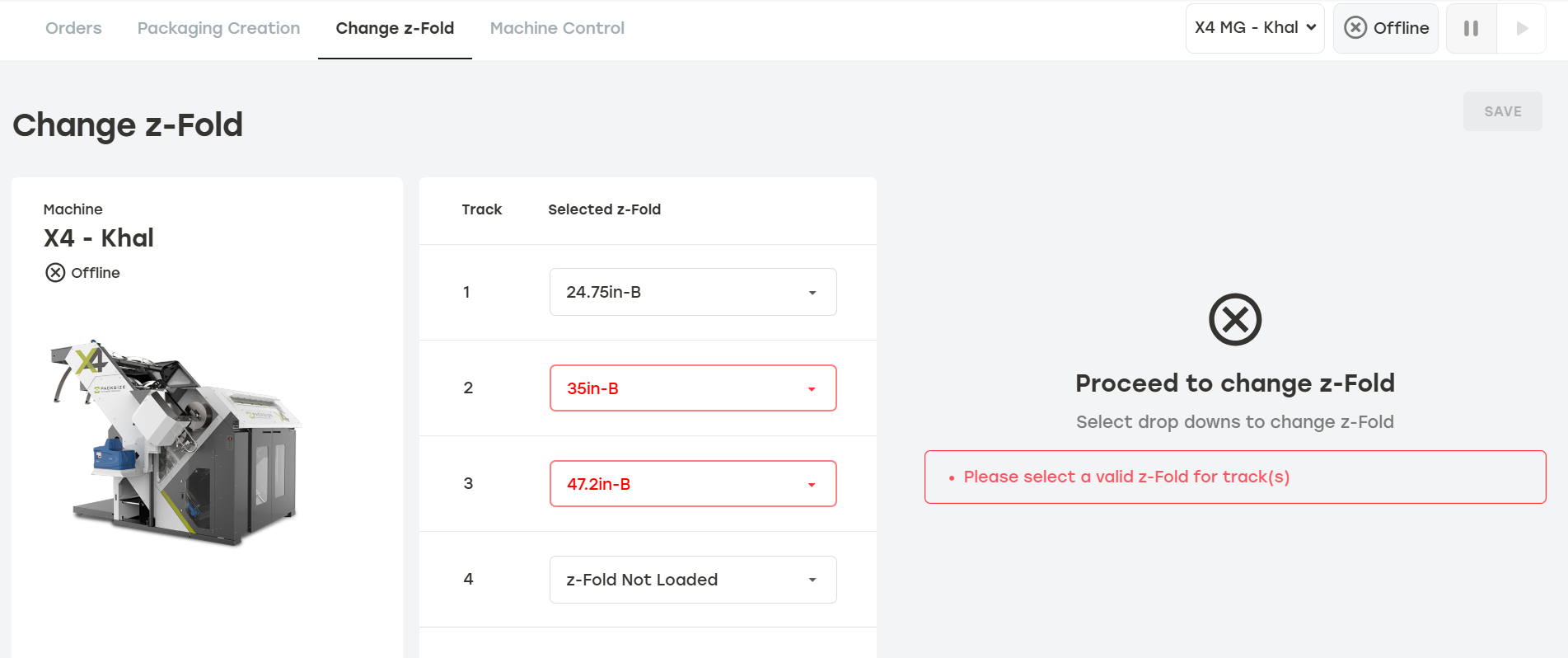Open Track 2 35in-B dropdown

(693, 388)
